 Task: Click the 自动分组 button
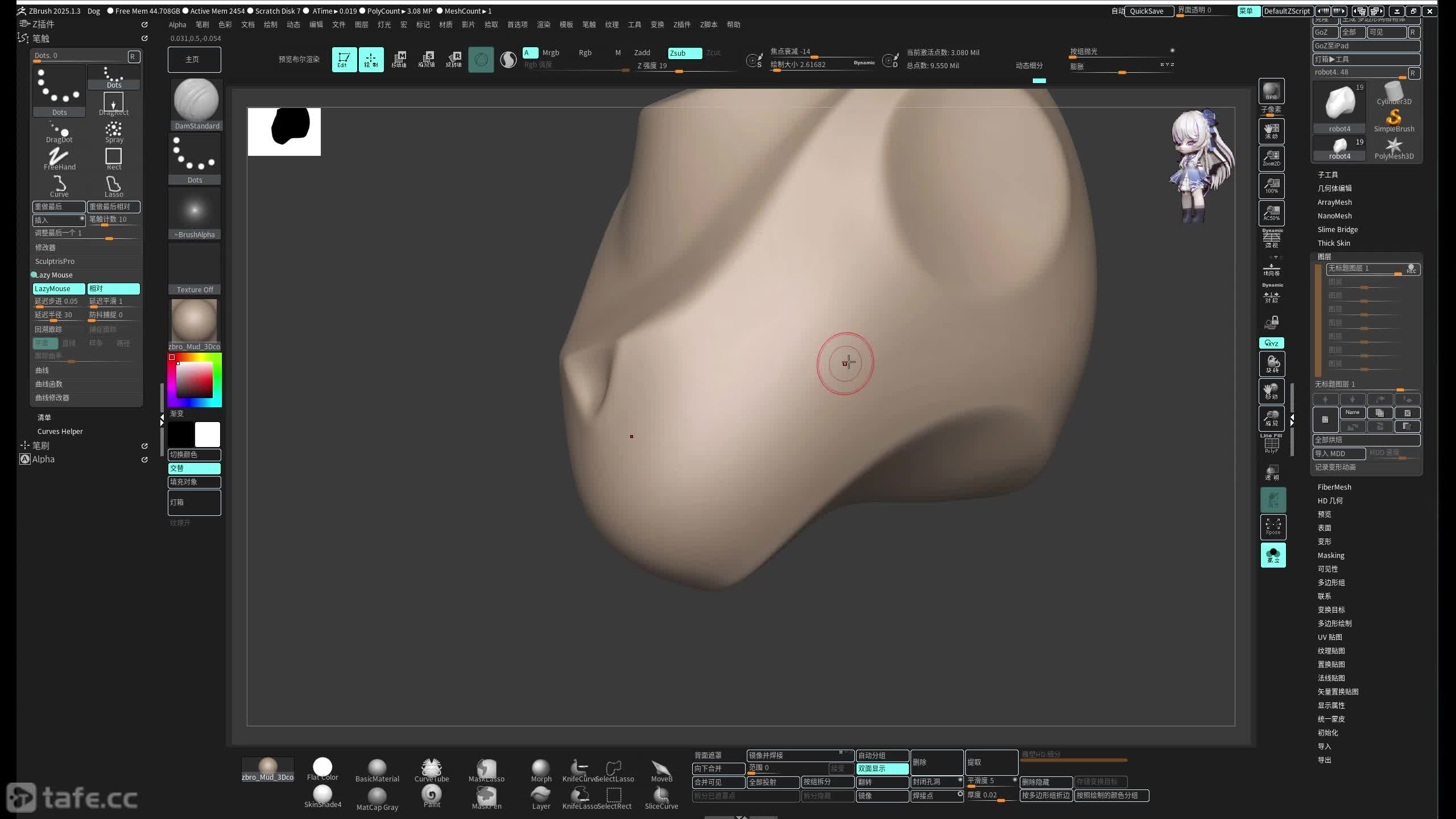click(x=882, y=755)
